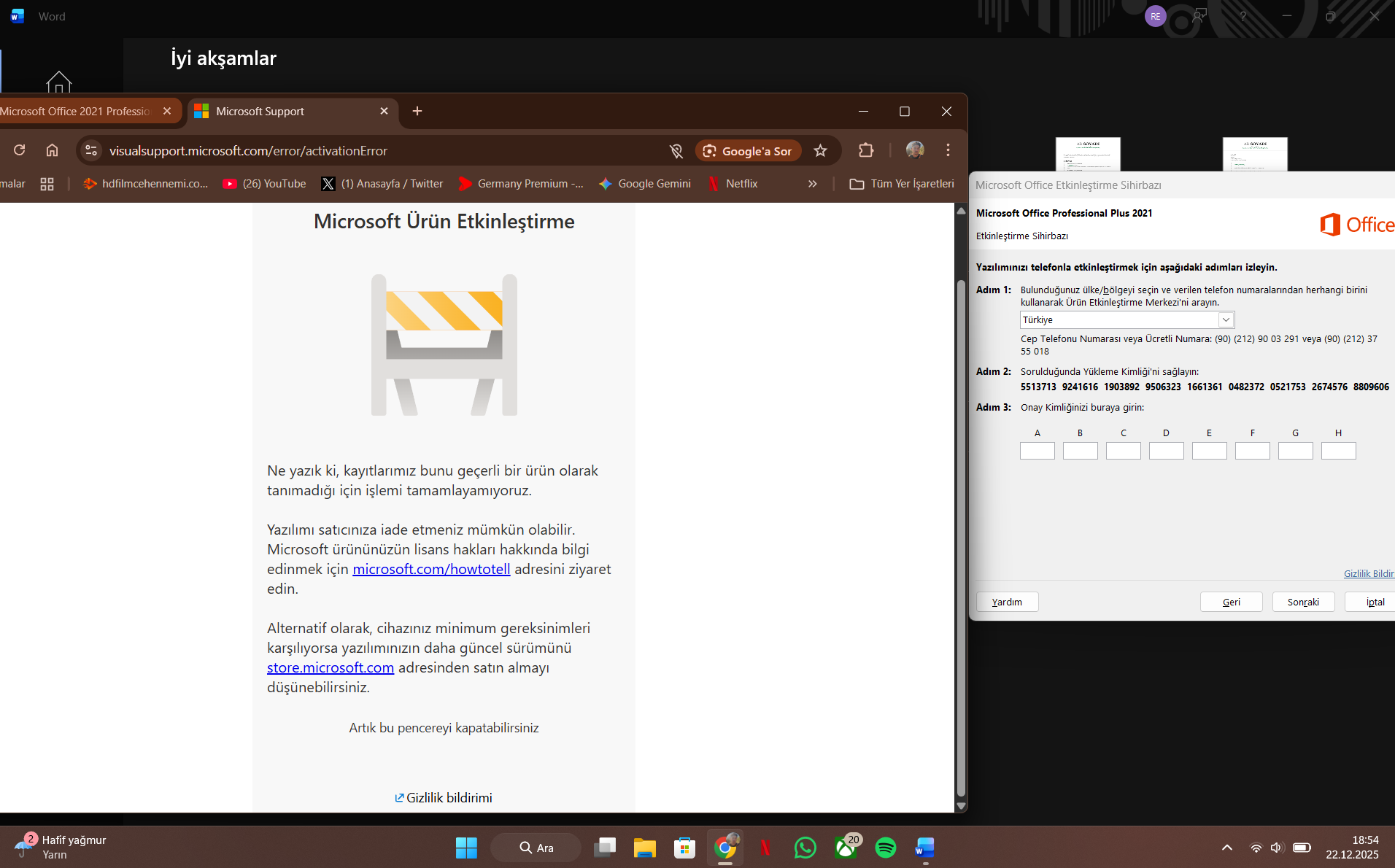Open first recent document thumbnail in Word
This screenshot has height=868, width=1395.
click(1088, 154)
